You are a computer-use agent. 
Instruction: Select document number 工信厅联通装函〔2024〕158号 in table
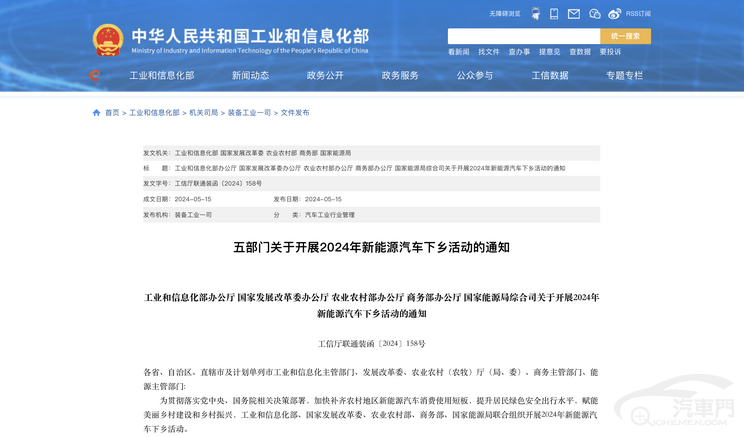pos(218,183)
